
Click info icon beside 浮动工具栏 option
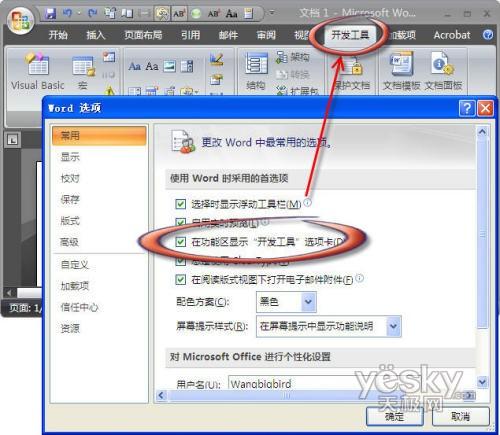[x=308, y=202]
